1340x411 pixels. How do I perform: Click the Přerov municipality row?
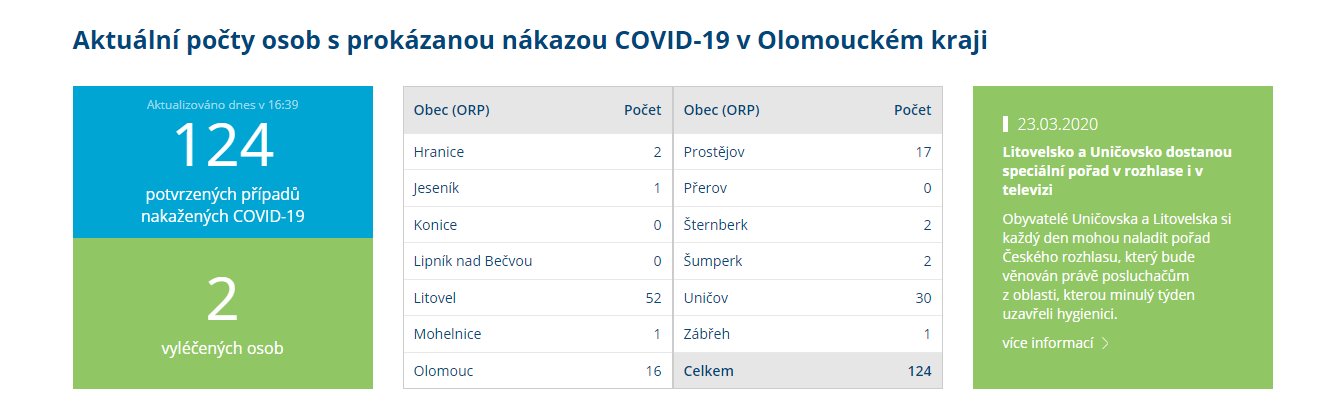[808, 188]
